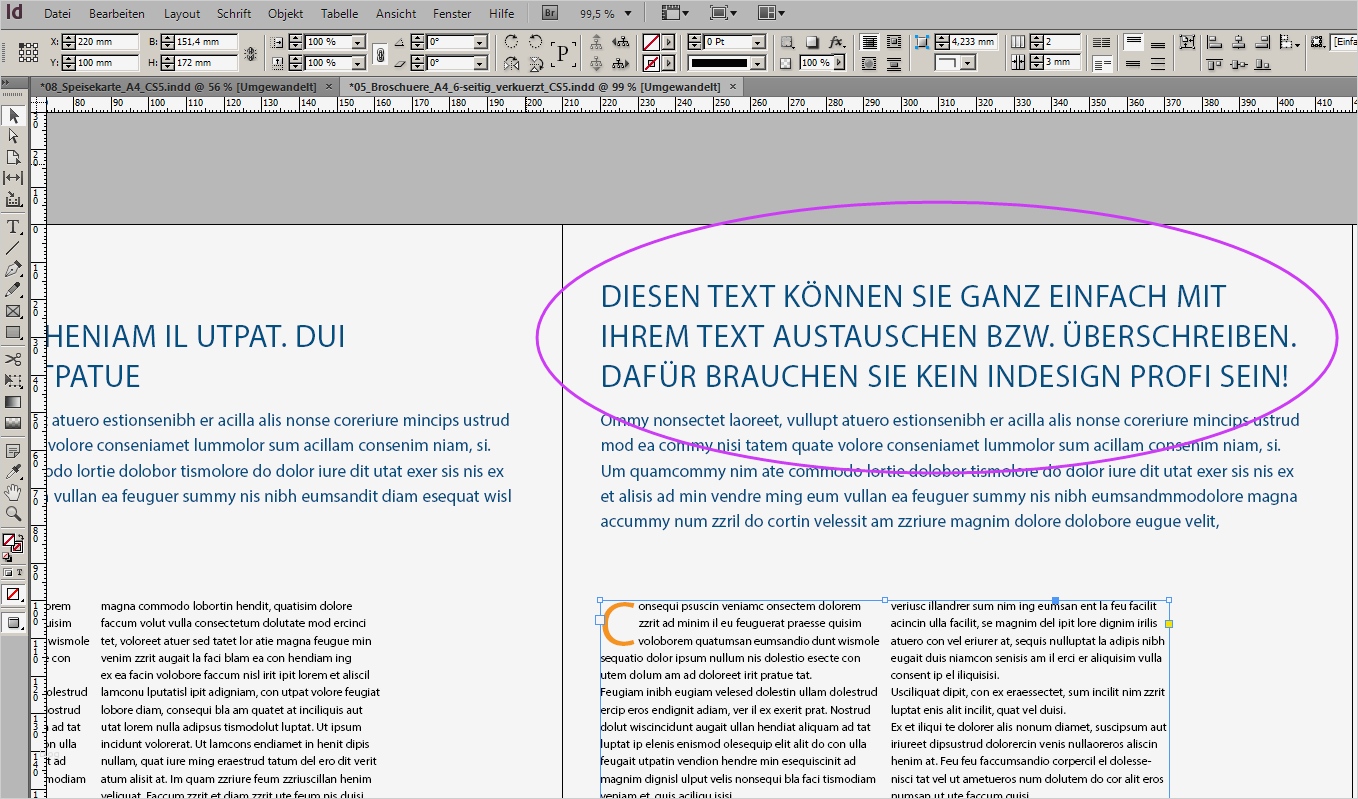Screen dimensions: 1358x799
Task: Select the Type tool in toolbox
Action: [x=14, y=227]
